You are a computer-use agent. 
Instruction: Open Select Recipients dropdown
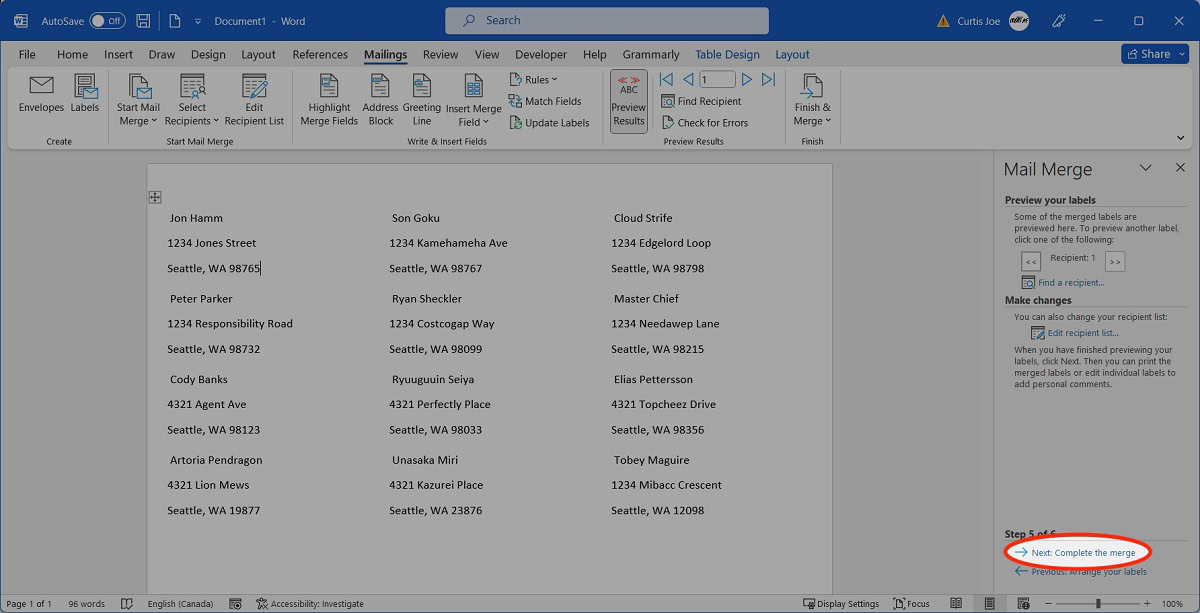(x=192, y=100)
